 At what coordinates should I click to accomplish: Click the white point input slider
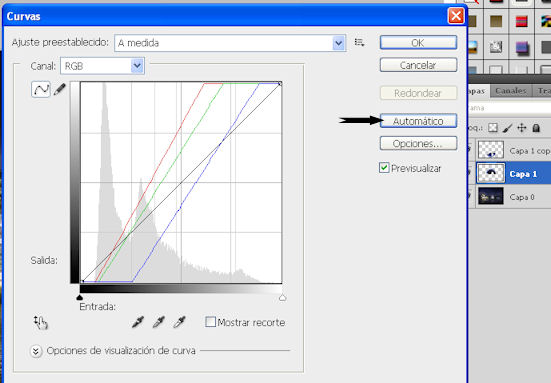[282, 298]
